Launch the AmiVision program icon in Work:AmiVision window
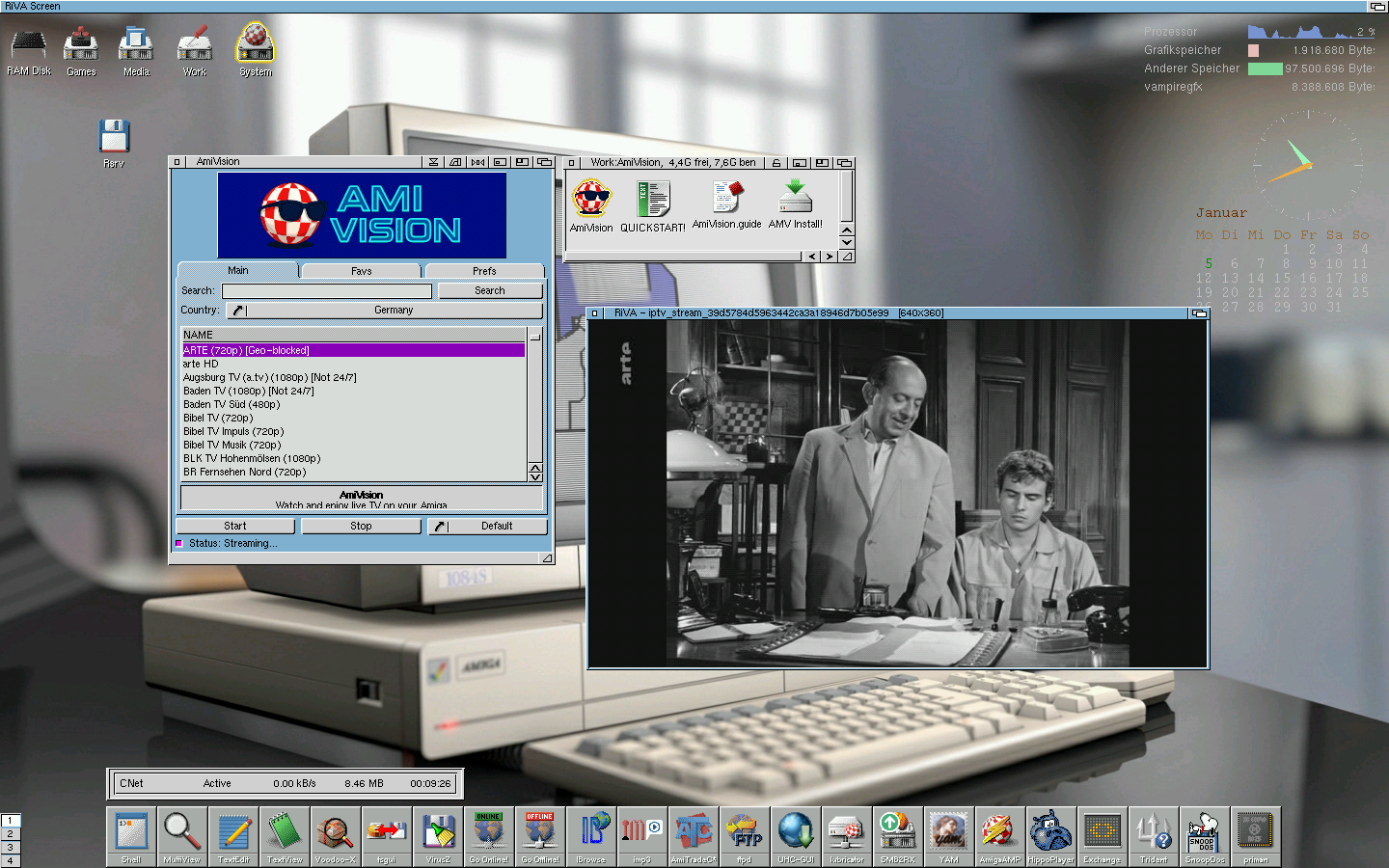This screenshot has width=1389, height=868. [591, 206]
